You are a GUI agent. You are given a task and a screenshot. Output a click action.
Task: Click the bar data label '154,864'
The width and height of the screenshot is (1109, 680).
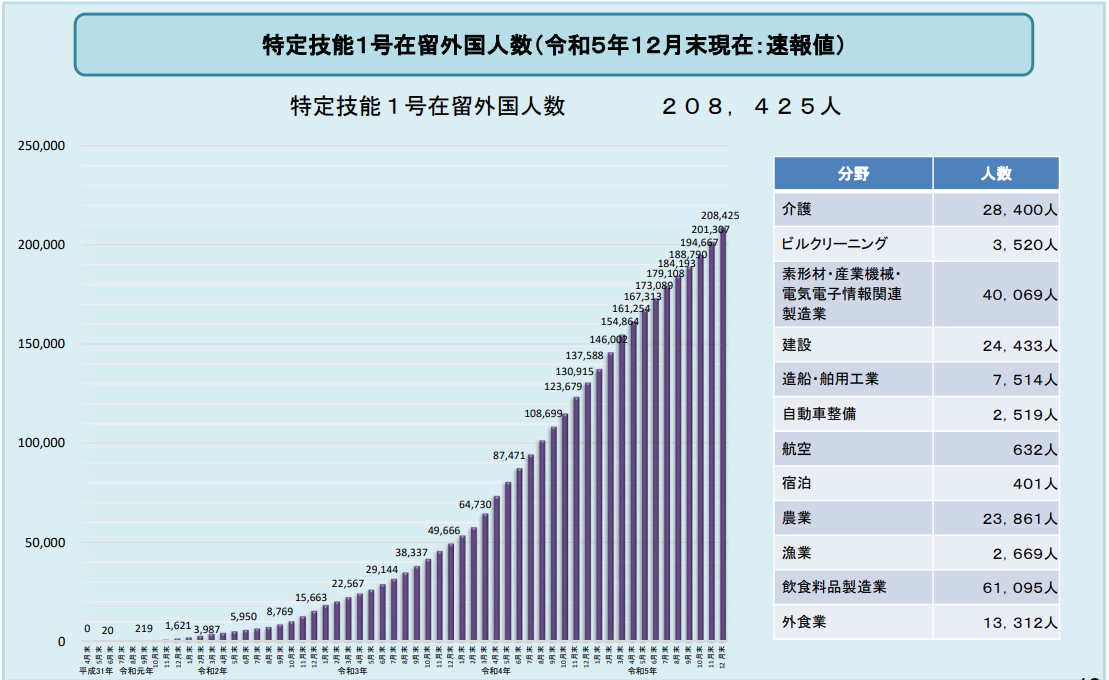point(620,321)
